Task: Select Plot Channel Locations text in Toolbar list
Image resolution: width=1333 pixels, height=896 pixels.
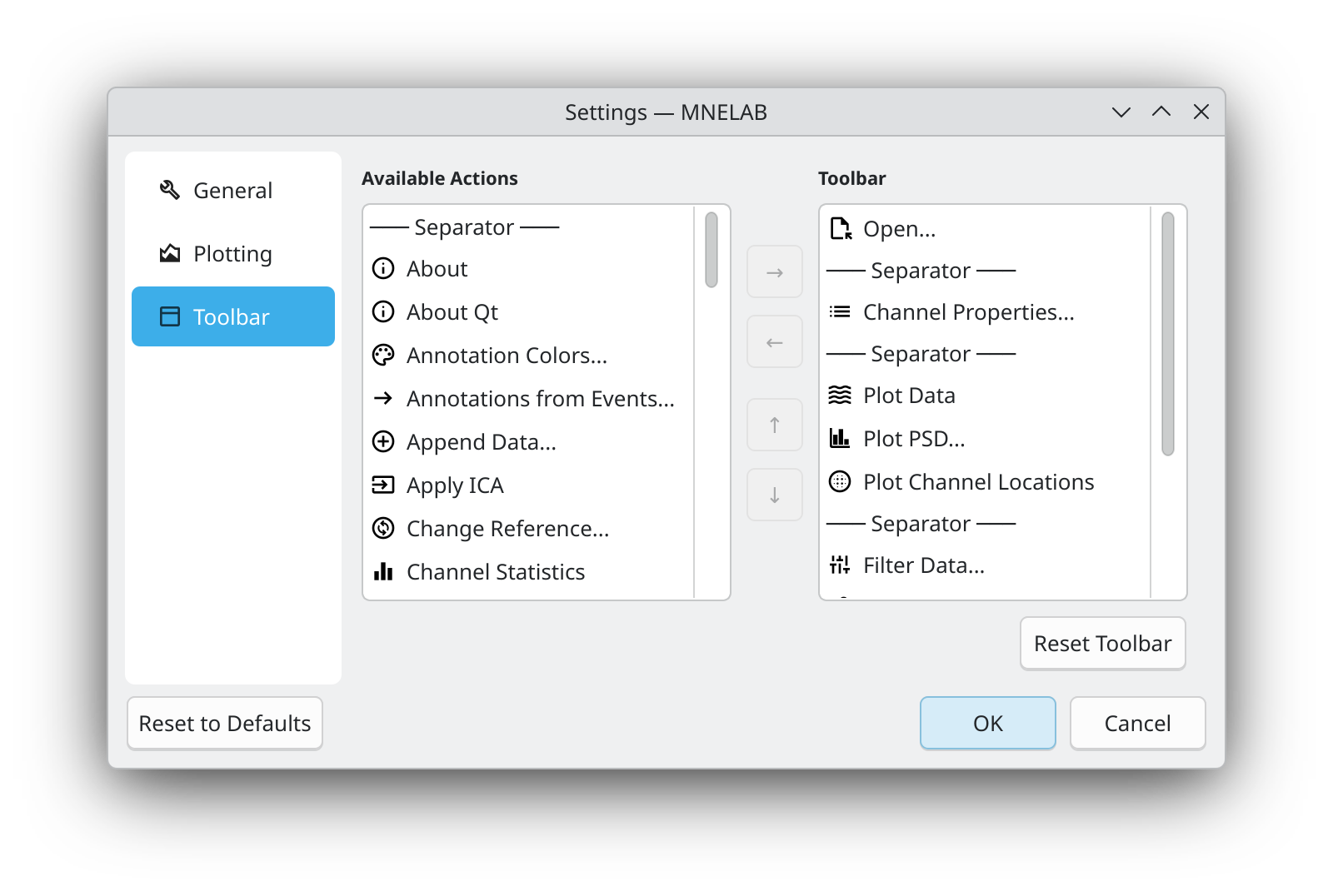Action: click(979, 482)
